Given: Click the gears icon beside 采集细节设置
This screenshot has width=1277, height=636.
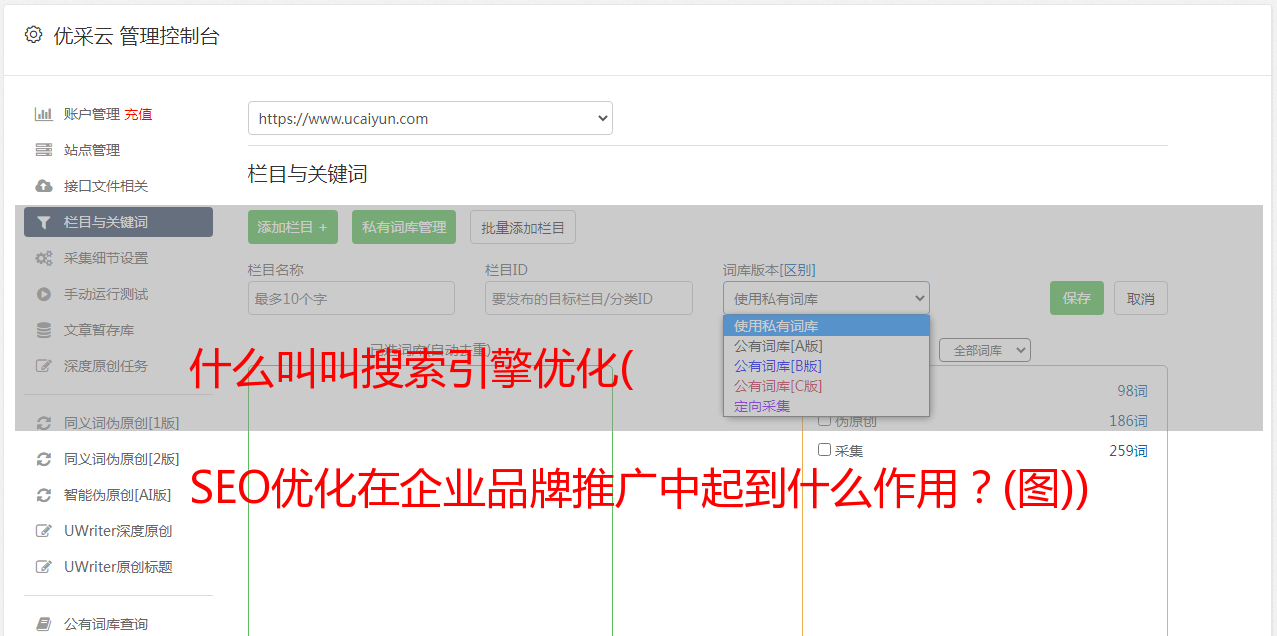Looking at the screenshot, I should [x=43, y=258].
